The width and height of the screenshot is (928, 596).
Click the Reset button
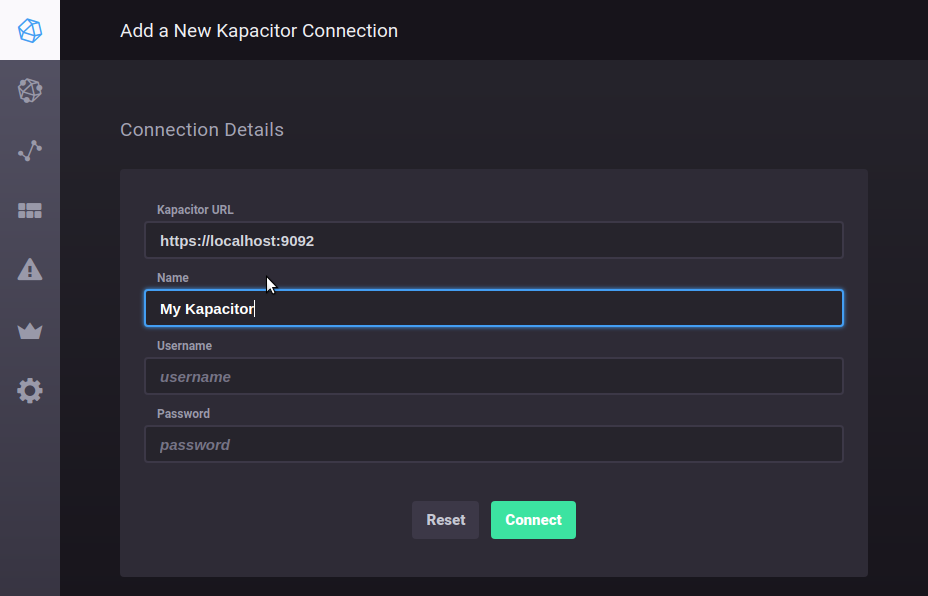(445, 520)
